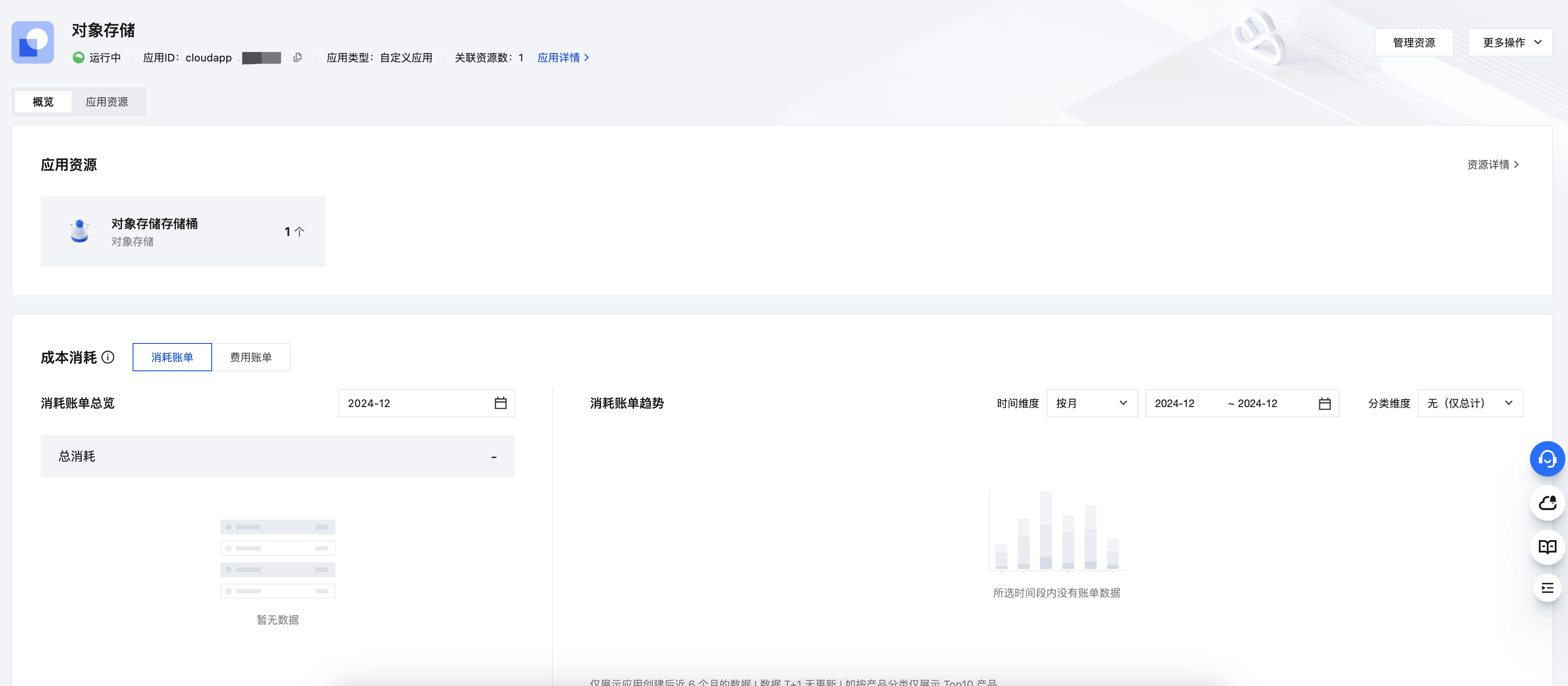
Task: Click the 消耗账单总览 heading
Action: pos(77,404)
